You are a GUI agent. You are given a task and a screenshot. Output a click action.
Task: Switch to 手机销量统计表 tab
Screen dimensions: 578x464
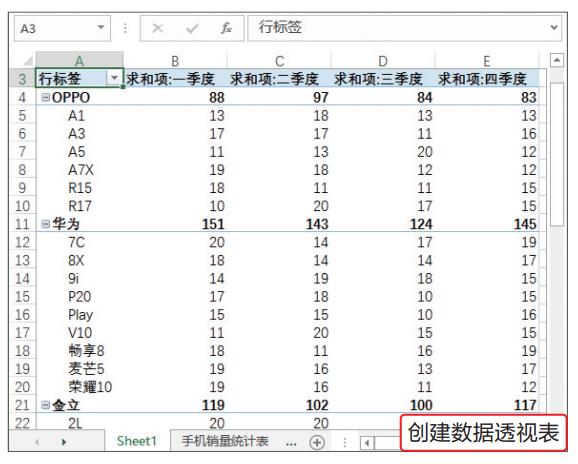225,441
